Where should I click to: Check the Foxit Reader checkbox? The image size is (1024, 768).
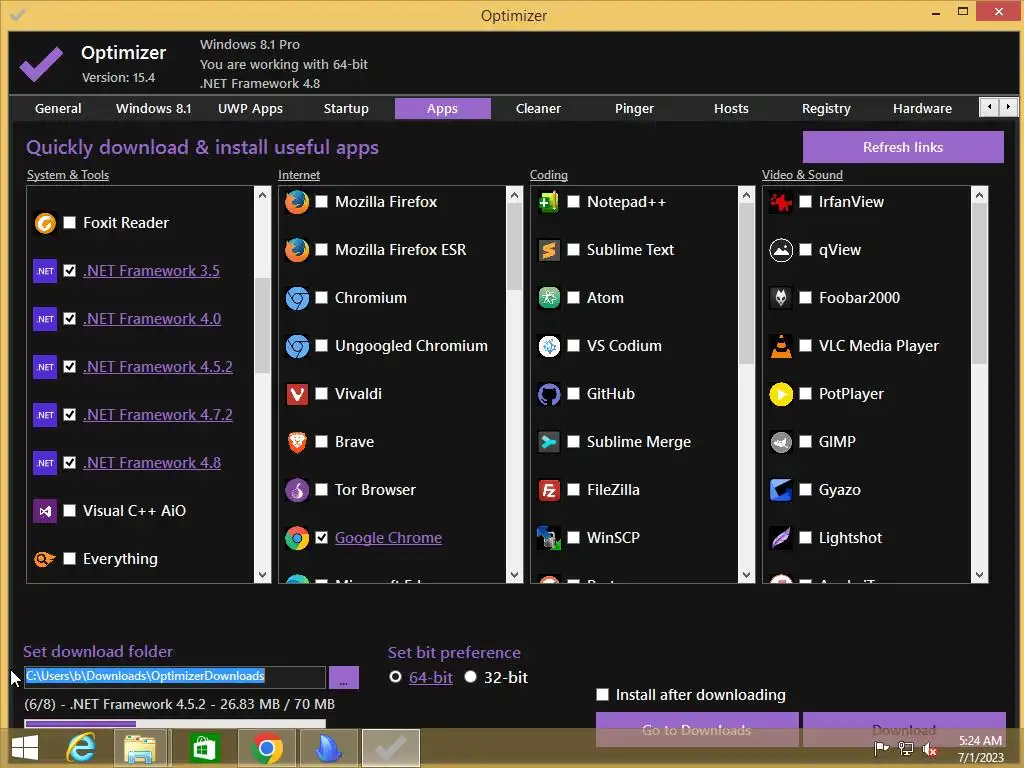pos(70,223)
